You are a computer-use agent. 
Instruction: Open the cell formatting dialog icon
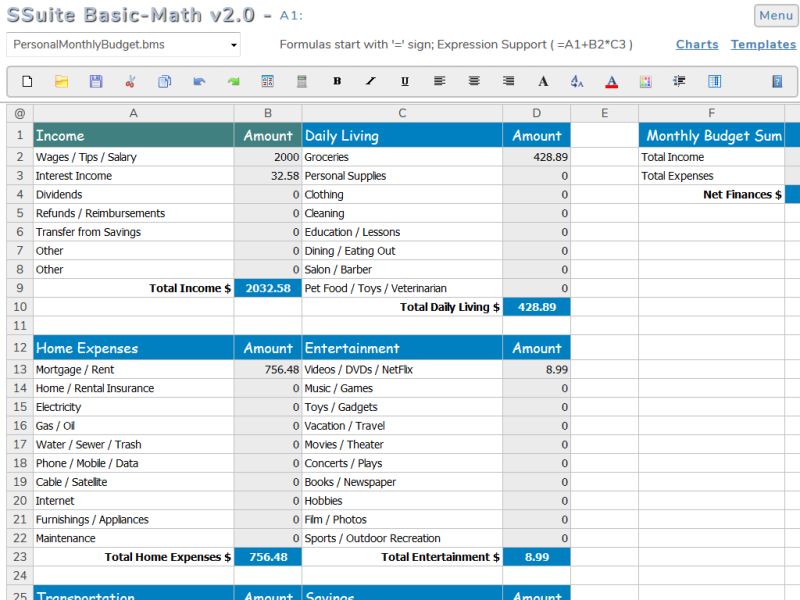pos(267,81)
